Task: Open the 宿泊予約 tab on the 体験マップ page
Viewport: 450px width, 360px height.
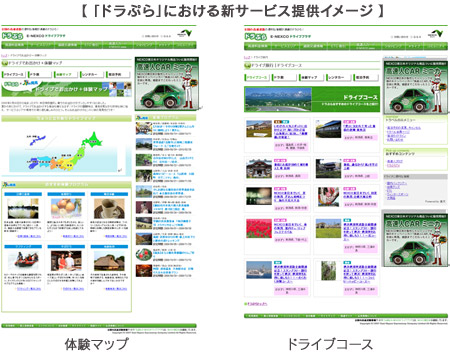Action: click(118, 74)
